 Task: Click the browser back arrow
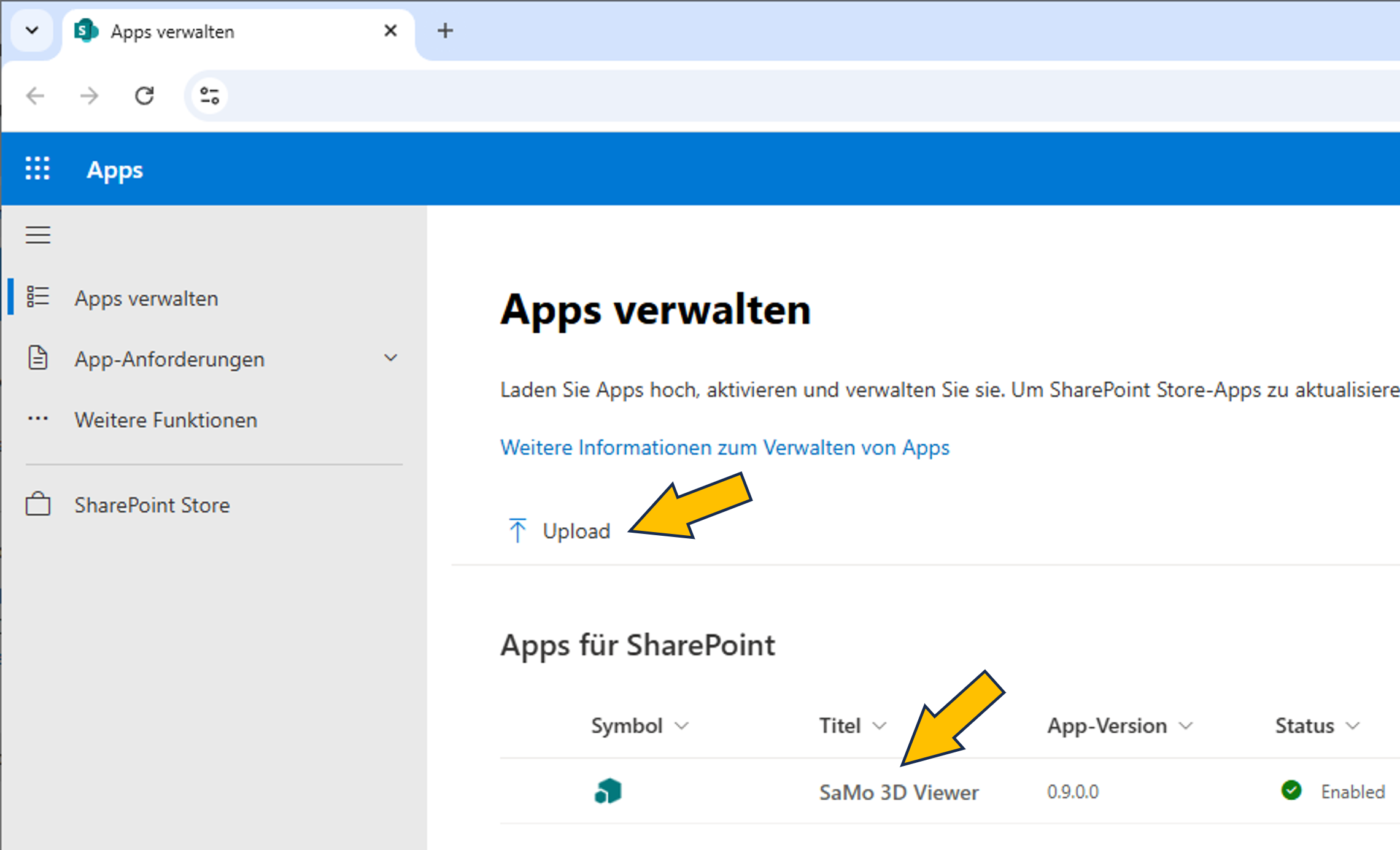(x=35, y=96)
